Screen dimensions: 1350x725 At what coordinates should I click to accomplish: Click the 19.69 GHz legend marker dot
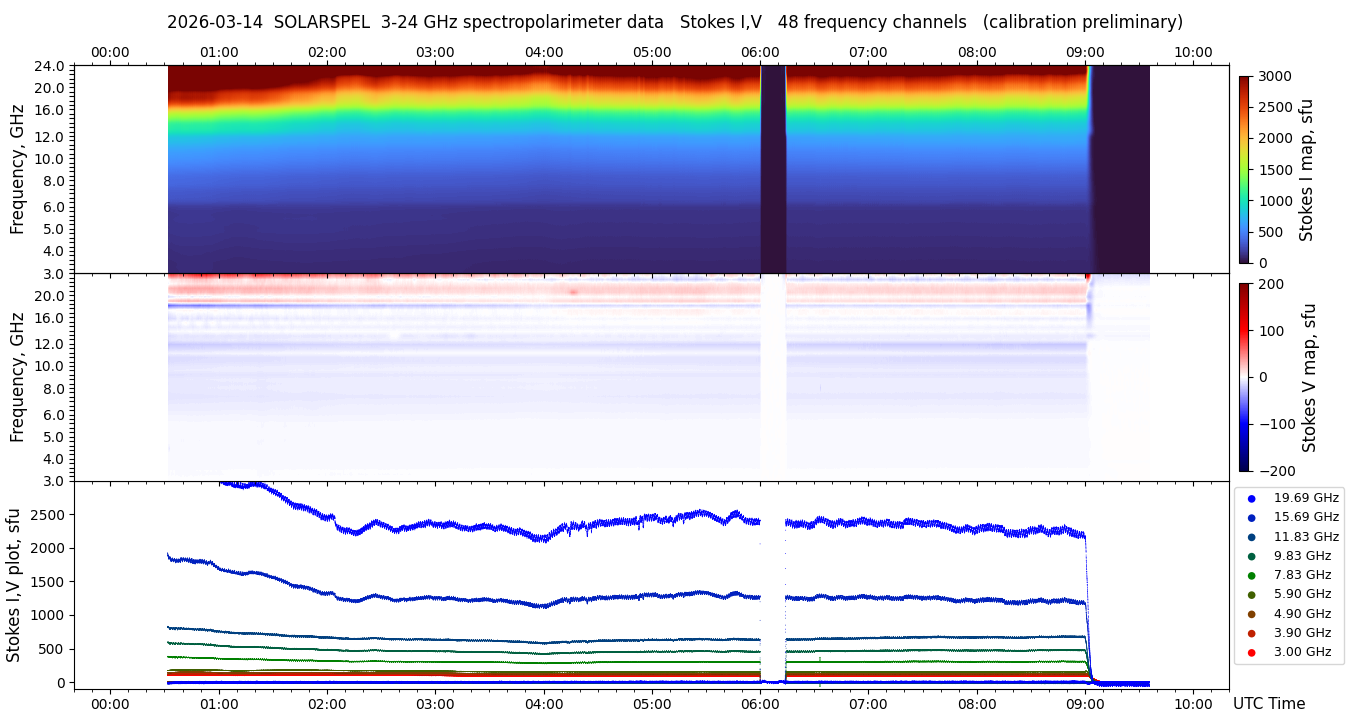point(1251,498)
